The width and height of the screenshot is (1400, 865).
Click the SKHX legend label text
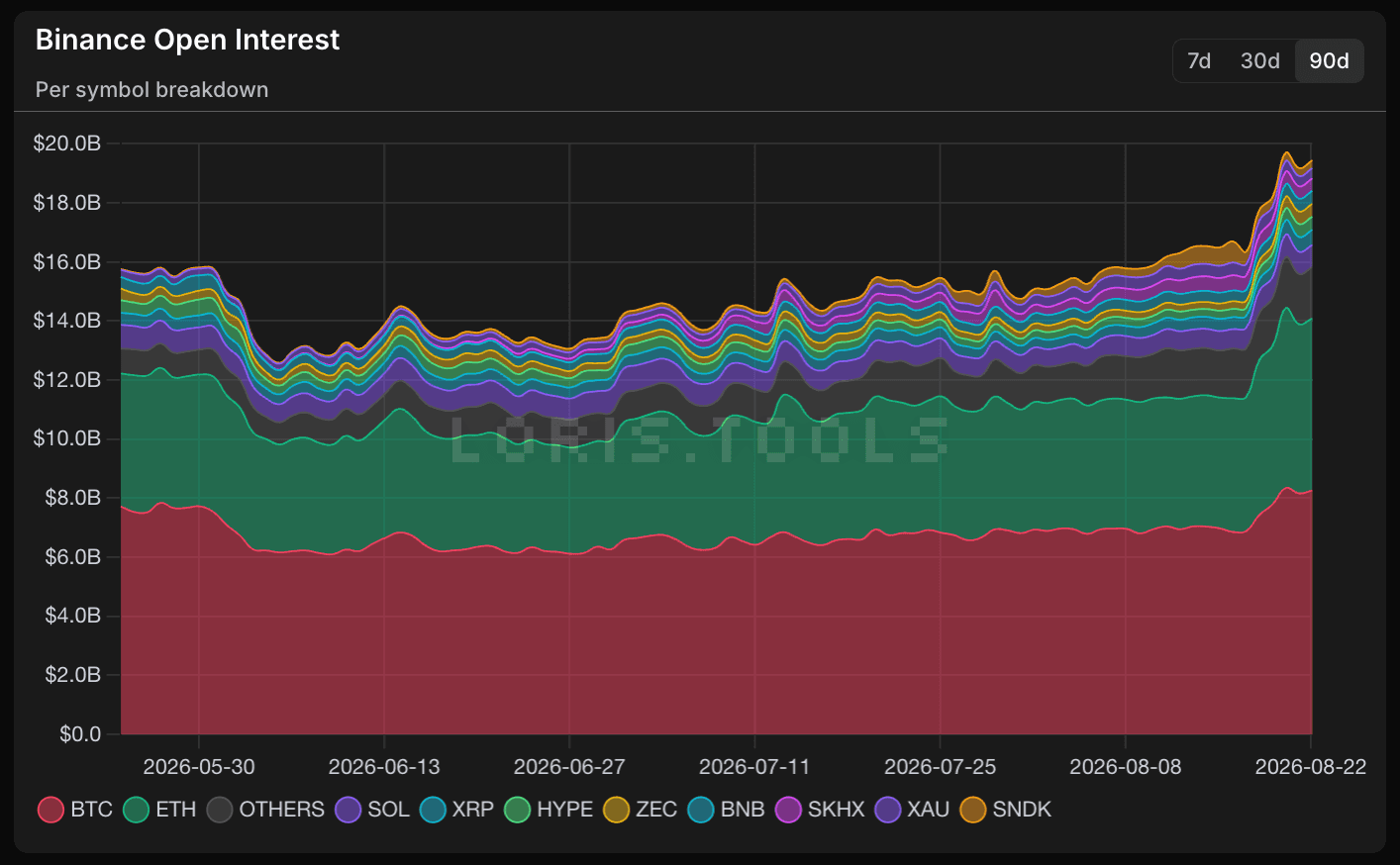(837, 810)
